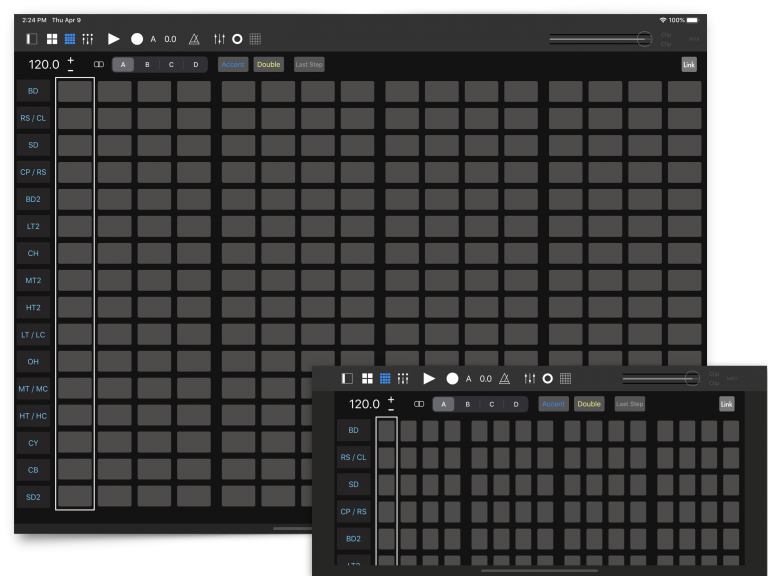The image size is (768, 576).
Task: Toggle last CH step in large window
Action: coord(684,253)
